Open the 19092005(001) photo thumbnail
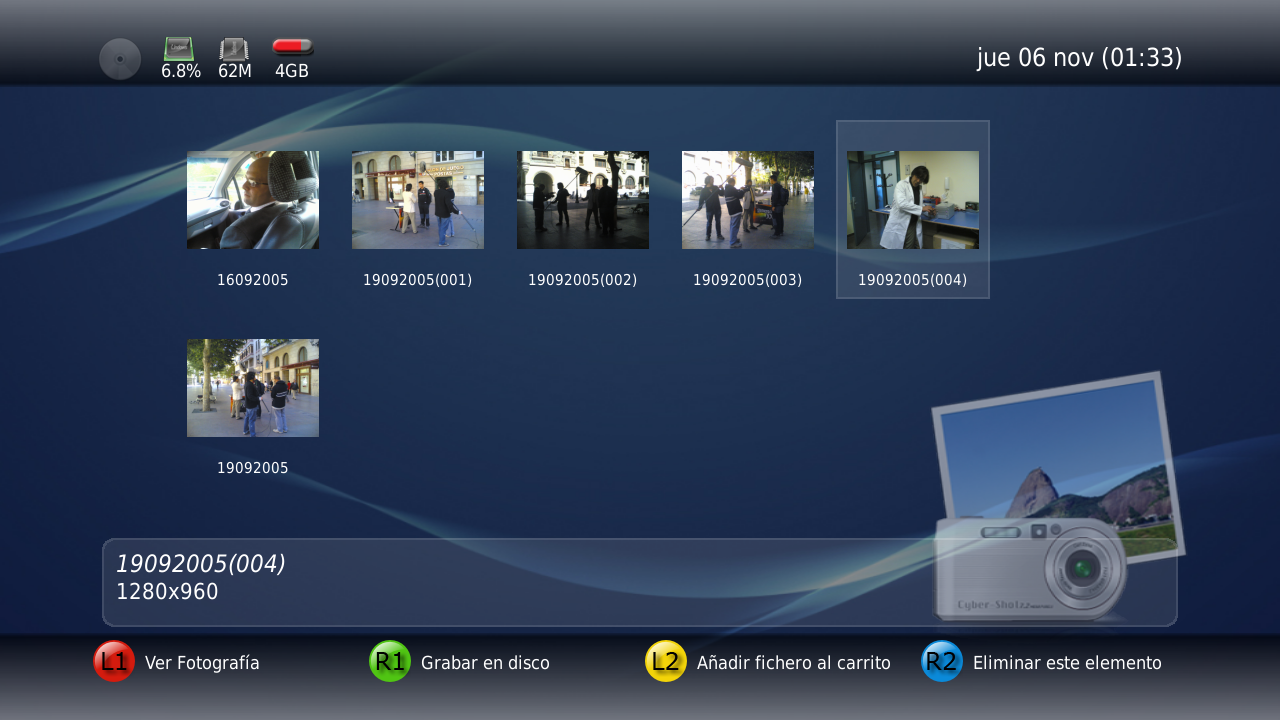Viewport: 1280px width, 720px height. coord(418,200)
